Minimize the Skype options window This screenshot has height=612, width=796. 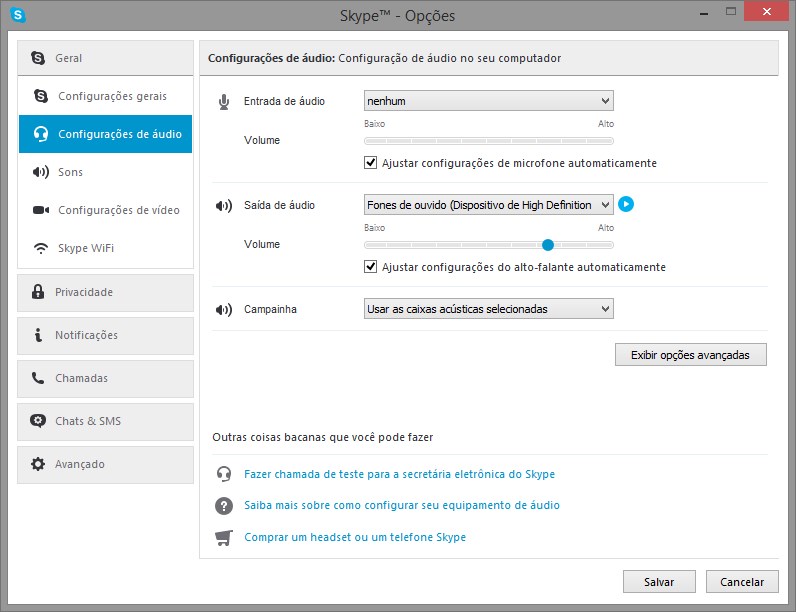(704, 12)
